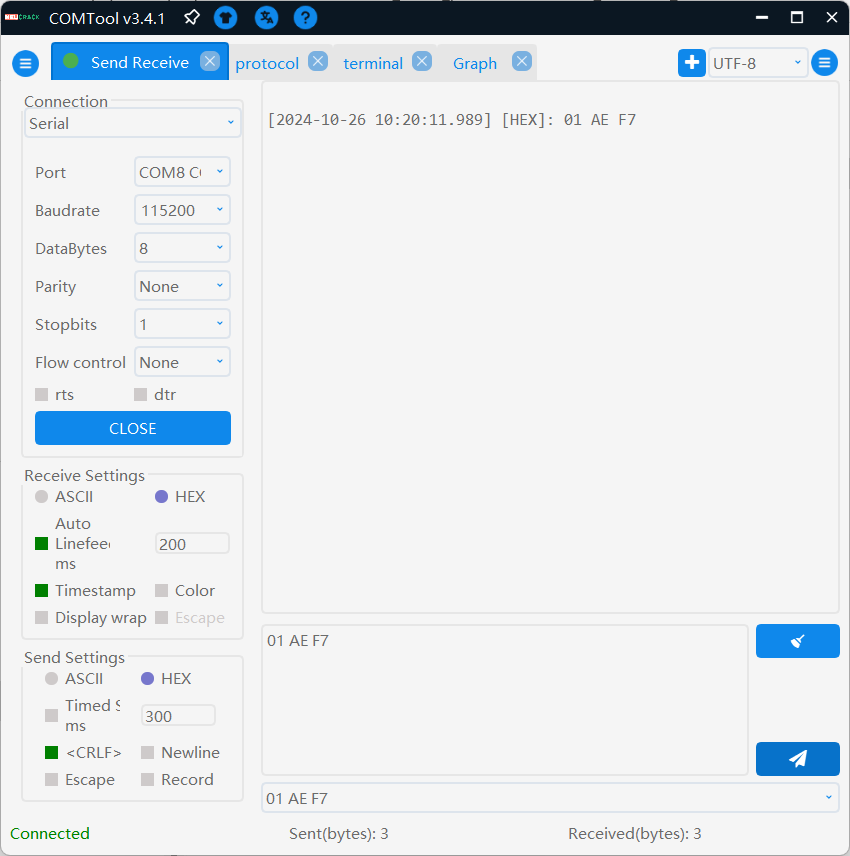Click the received data log area
This screenshot has width=850, height=856.
550,348
